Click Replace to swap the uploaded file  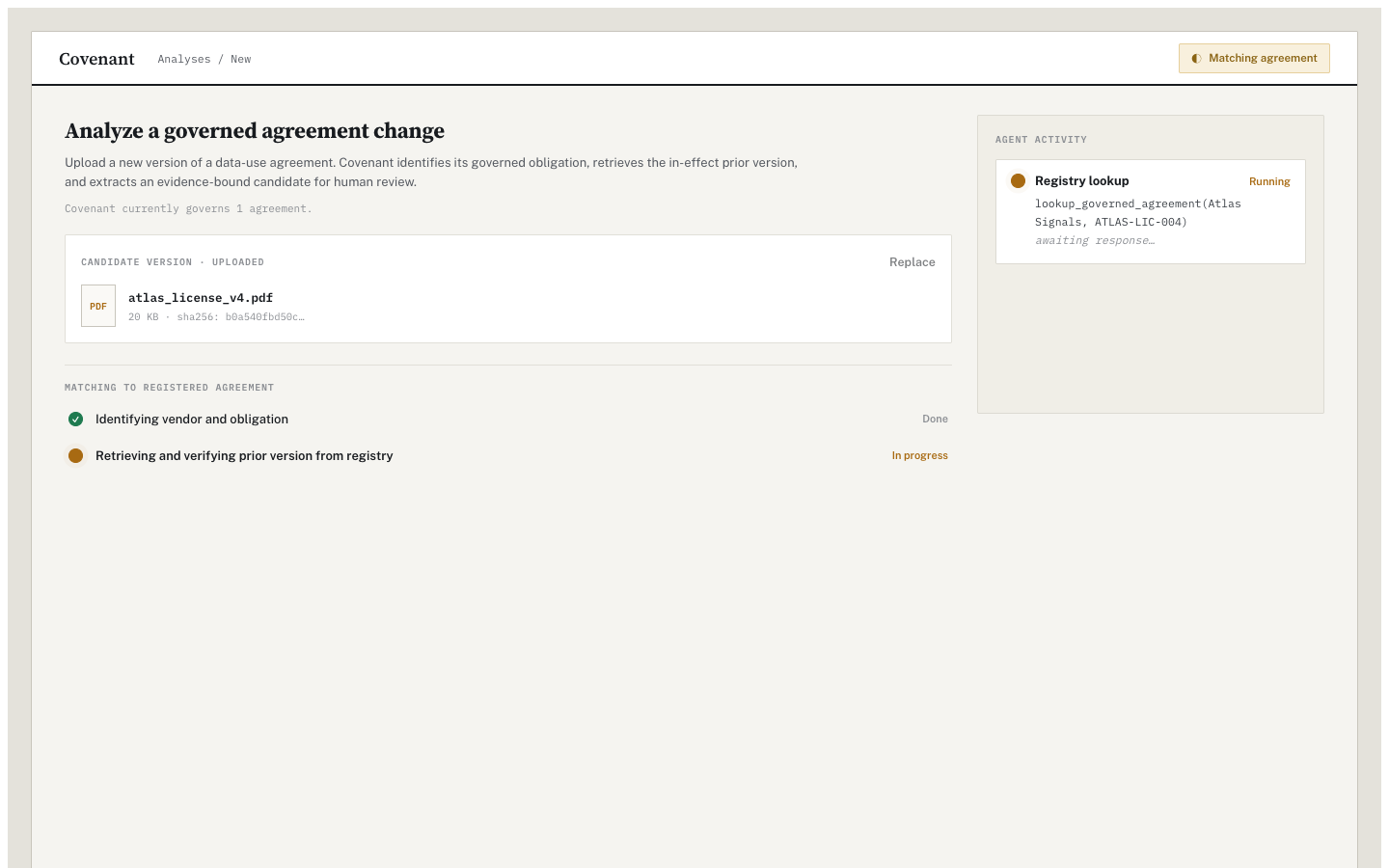[x=912, y=262]
